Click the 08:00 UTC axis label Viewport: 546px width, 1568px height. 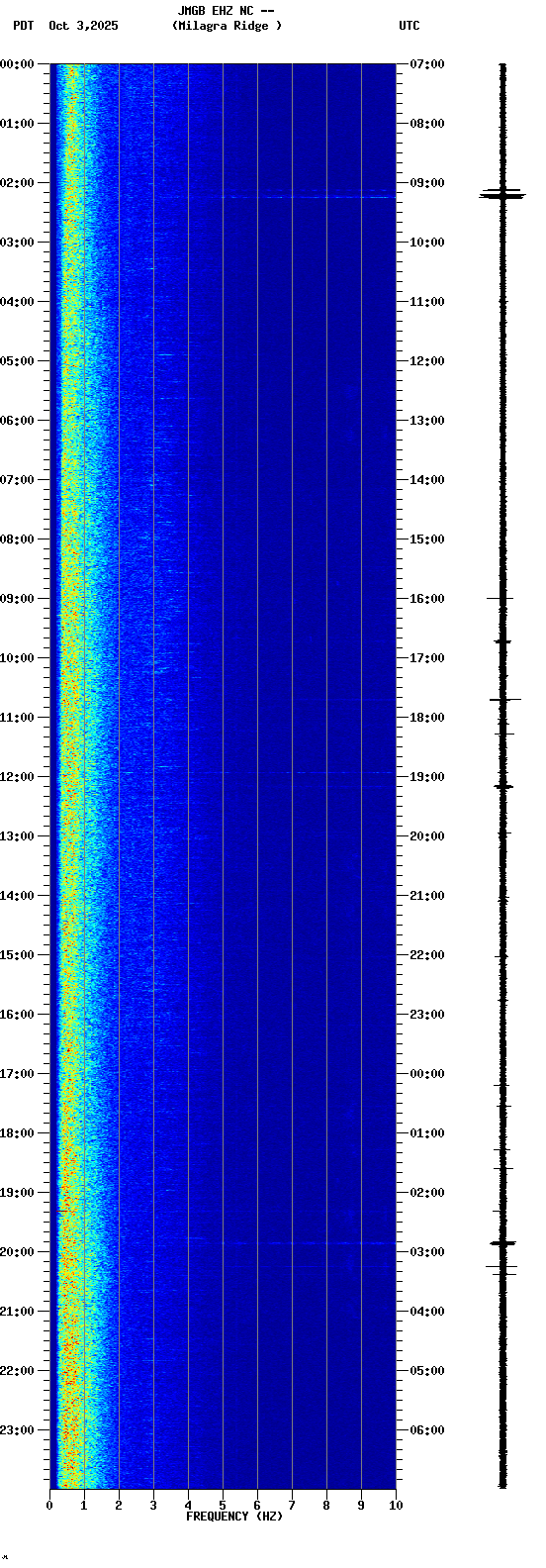click(427, 124)
